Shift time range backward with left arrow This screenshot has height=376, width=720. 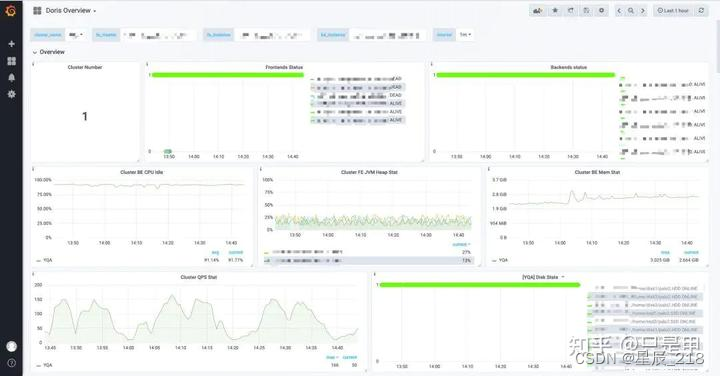point(619,11)
